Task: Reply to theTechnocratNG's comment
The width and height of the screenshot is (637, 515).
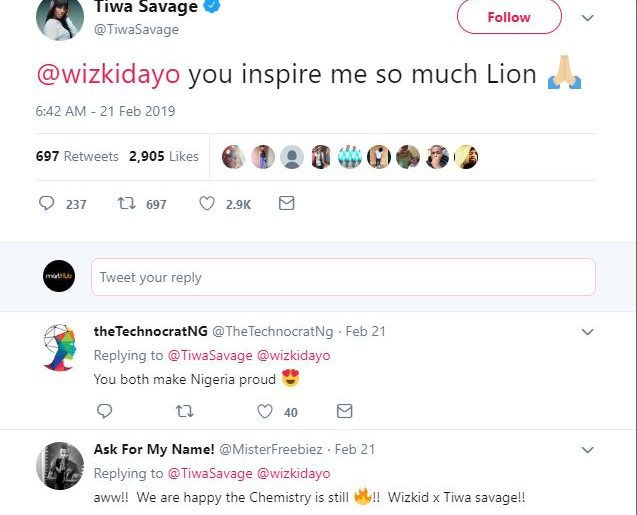Action: pos(104,411)
